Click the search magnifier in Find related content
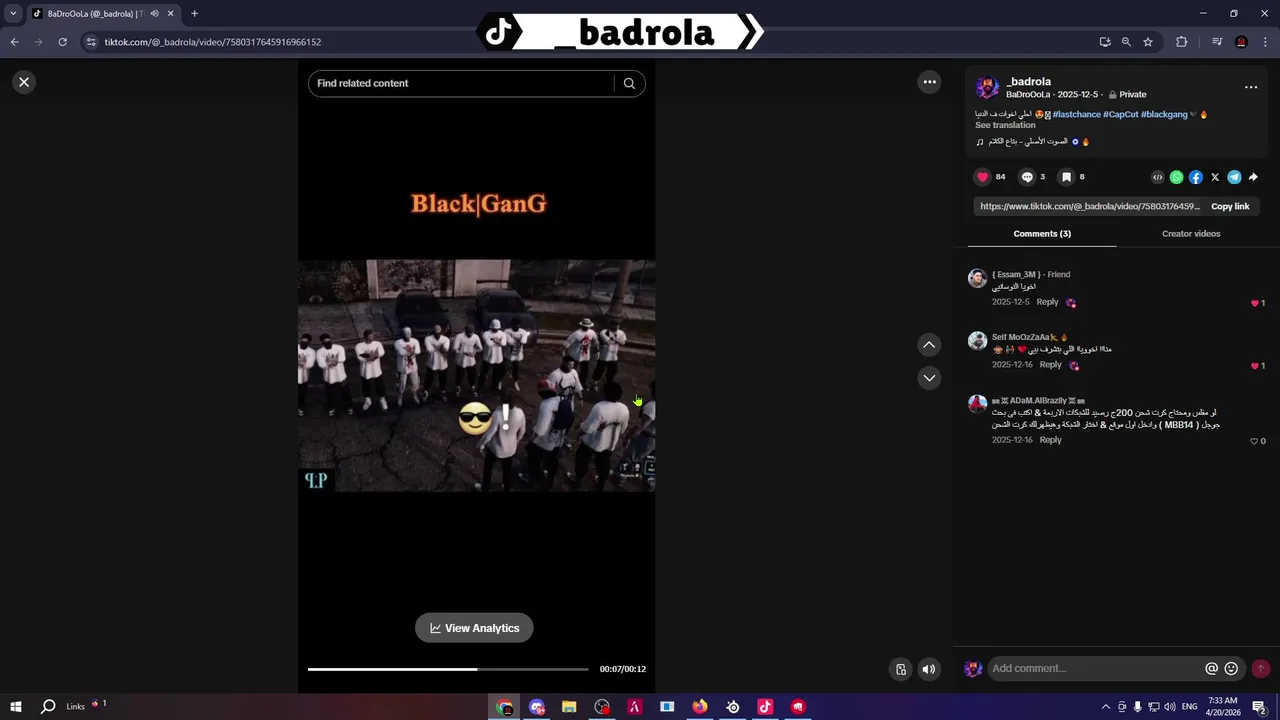1280x720 pixels. [x=629, y=83]
